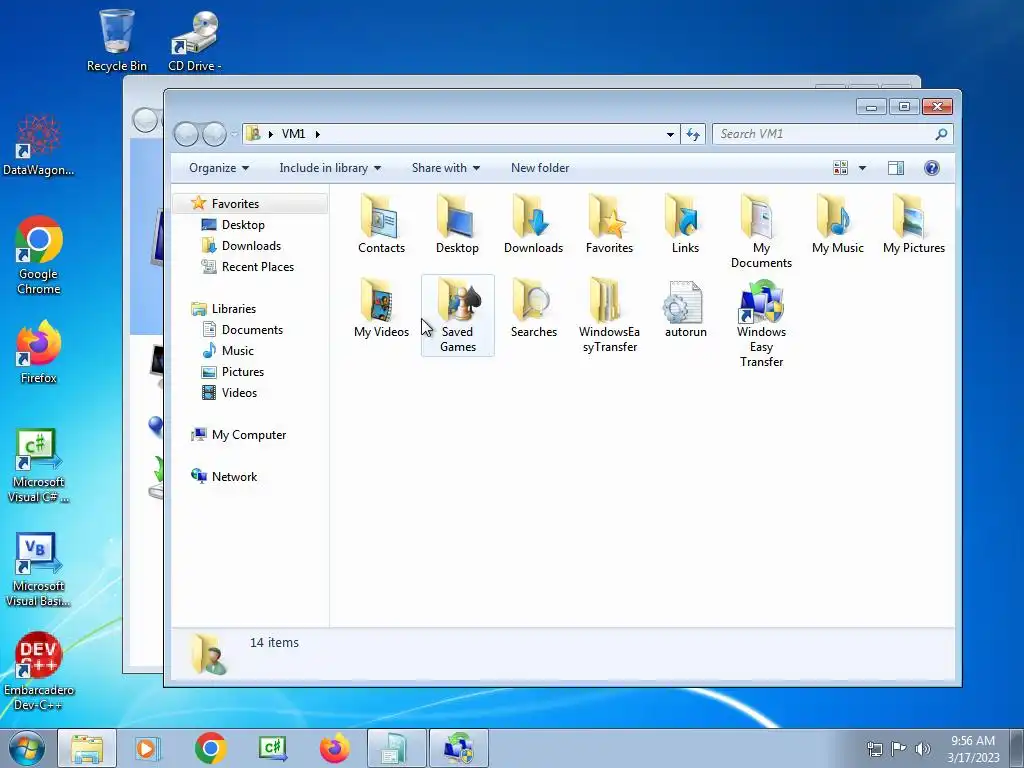Open Visual C# from the taskbar

(272, 748)
